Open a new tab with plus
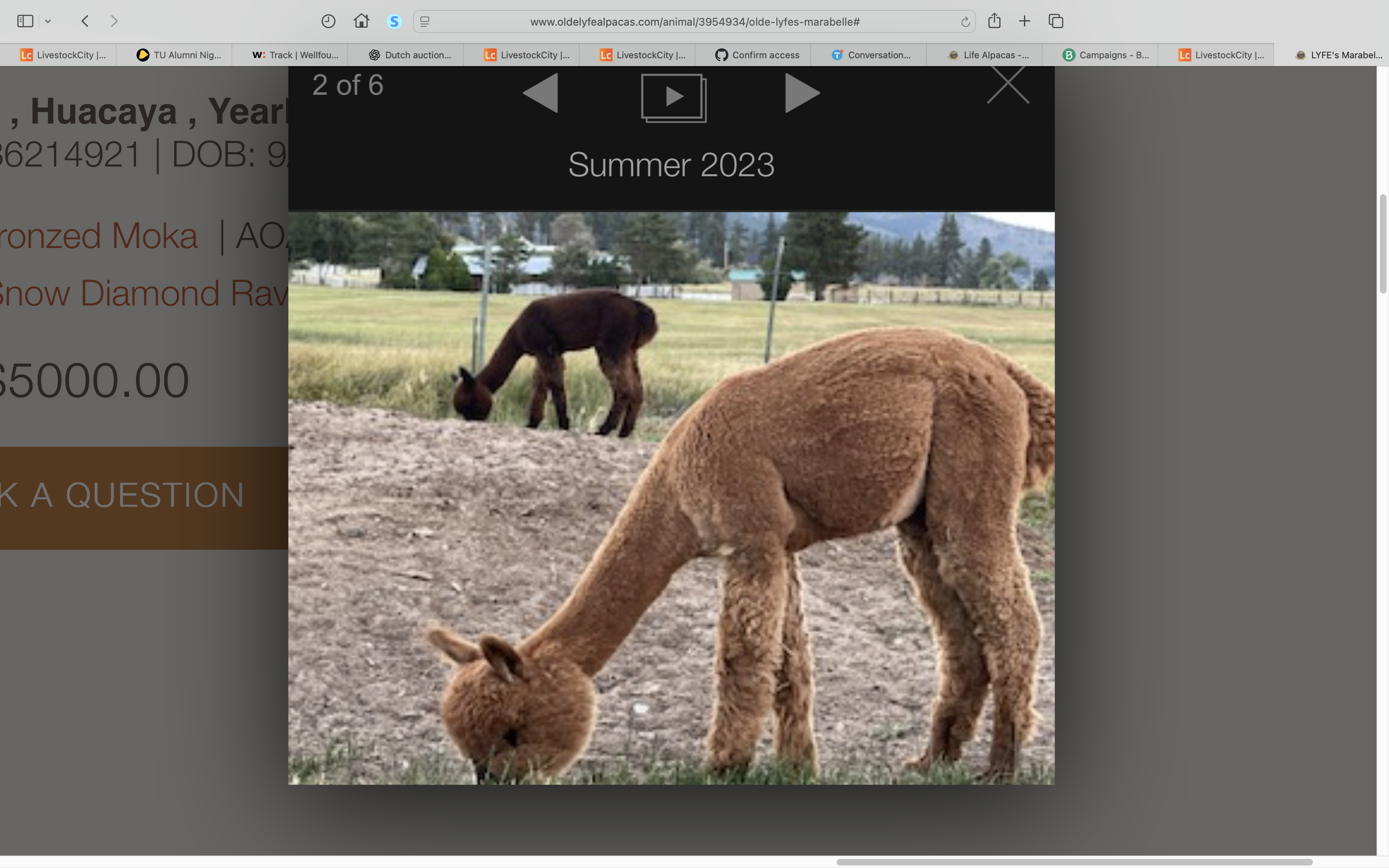This screenshot has width=1389, height=868. pyautogui.click(x=1024, y=21)
